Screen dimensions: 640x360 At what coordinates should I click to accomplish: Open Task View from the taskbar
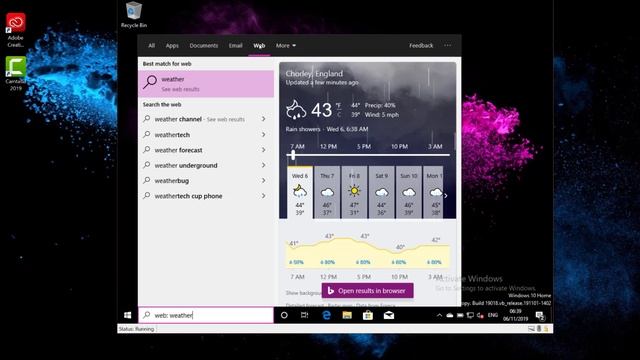[x=304, y=315]
